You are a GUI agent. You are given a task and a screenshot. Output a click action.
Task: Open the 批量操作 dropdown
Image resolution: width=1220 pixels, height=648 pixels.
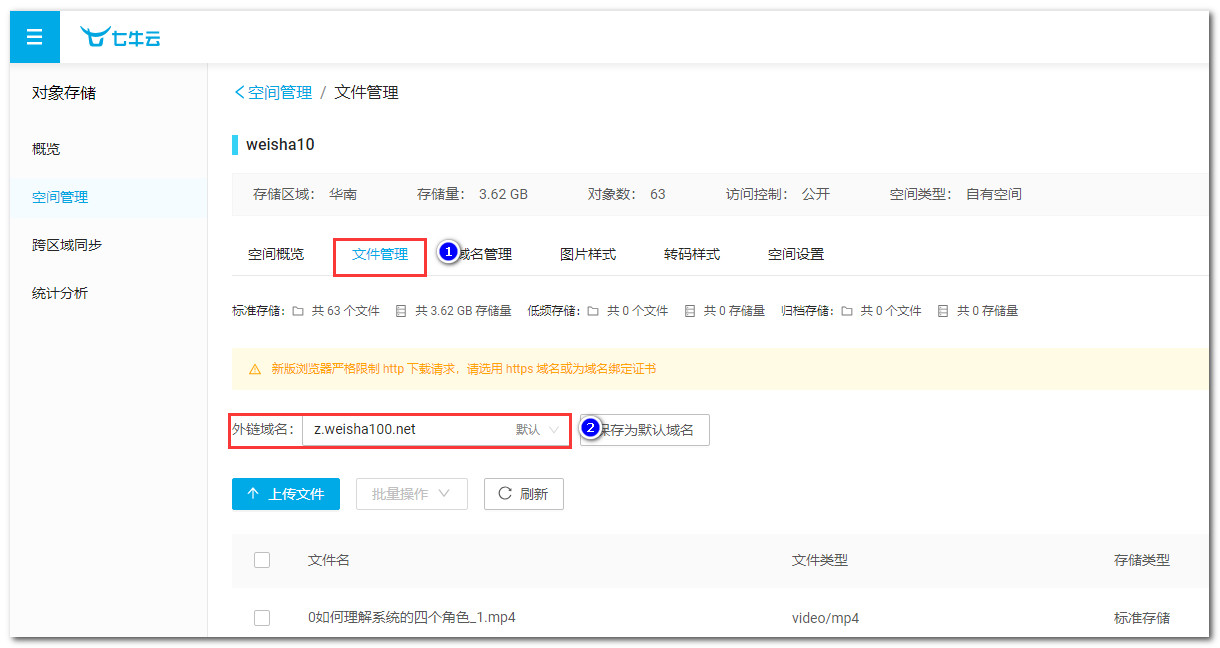click(411, 494)
